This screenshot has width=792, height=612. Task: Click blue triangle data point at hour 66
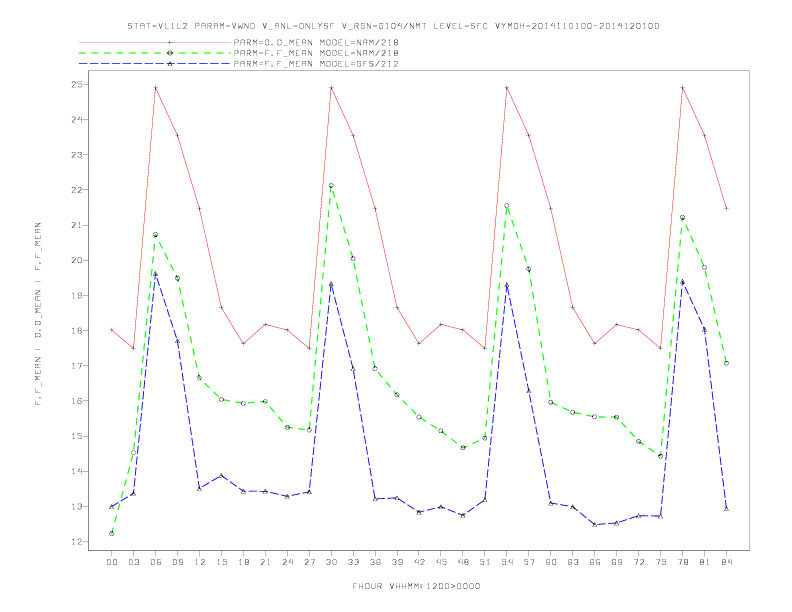pos(595,525)
